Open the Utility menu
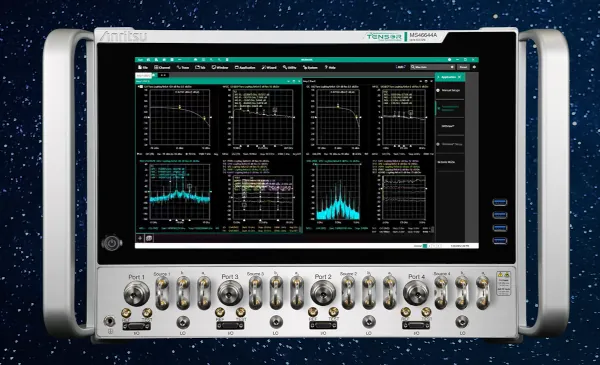This screenshot has width=600, height=365. point(290,67)
